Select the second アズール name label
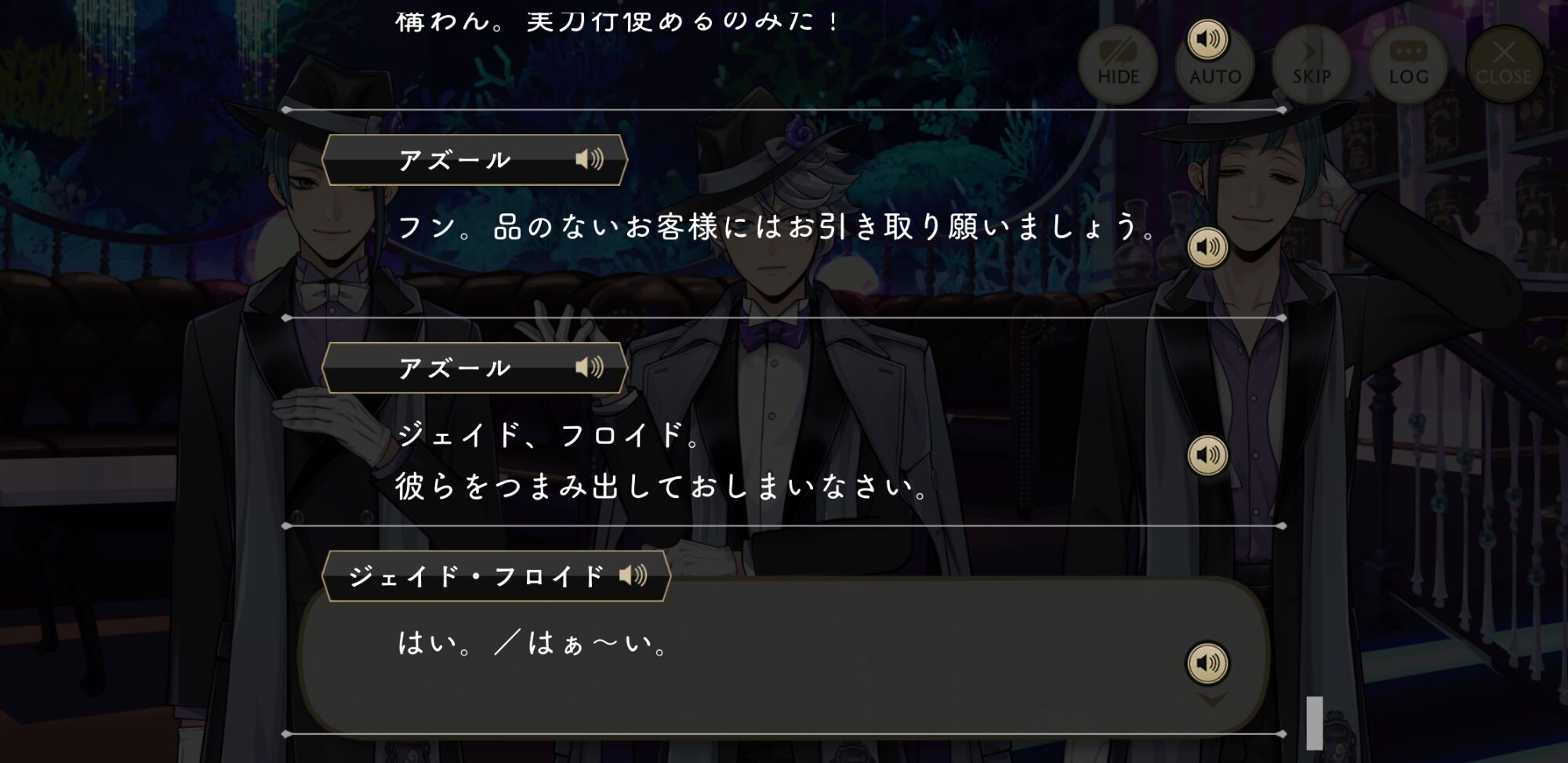This screenshot has width=1568, height=763. point(454,368)
